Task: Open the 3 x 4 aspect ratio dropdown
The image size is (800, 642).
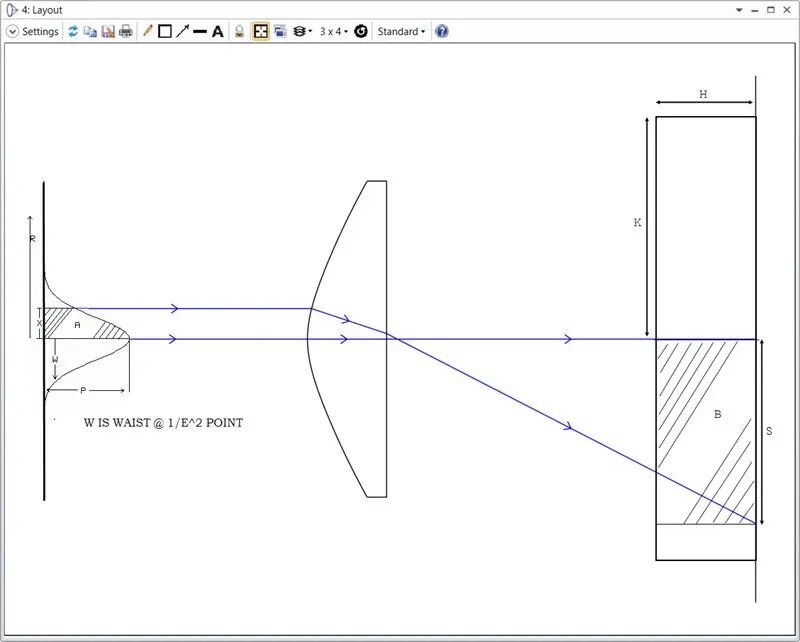Action: 334,31
